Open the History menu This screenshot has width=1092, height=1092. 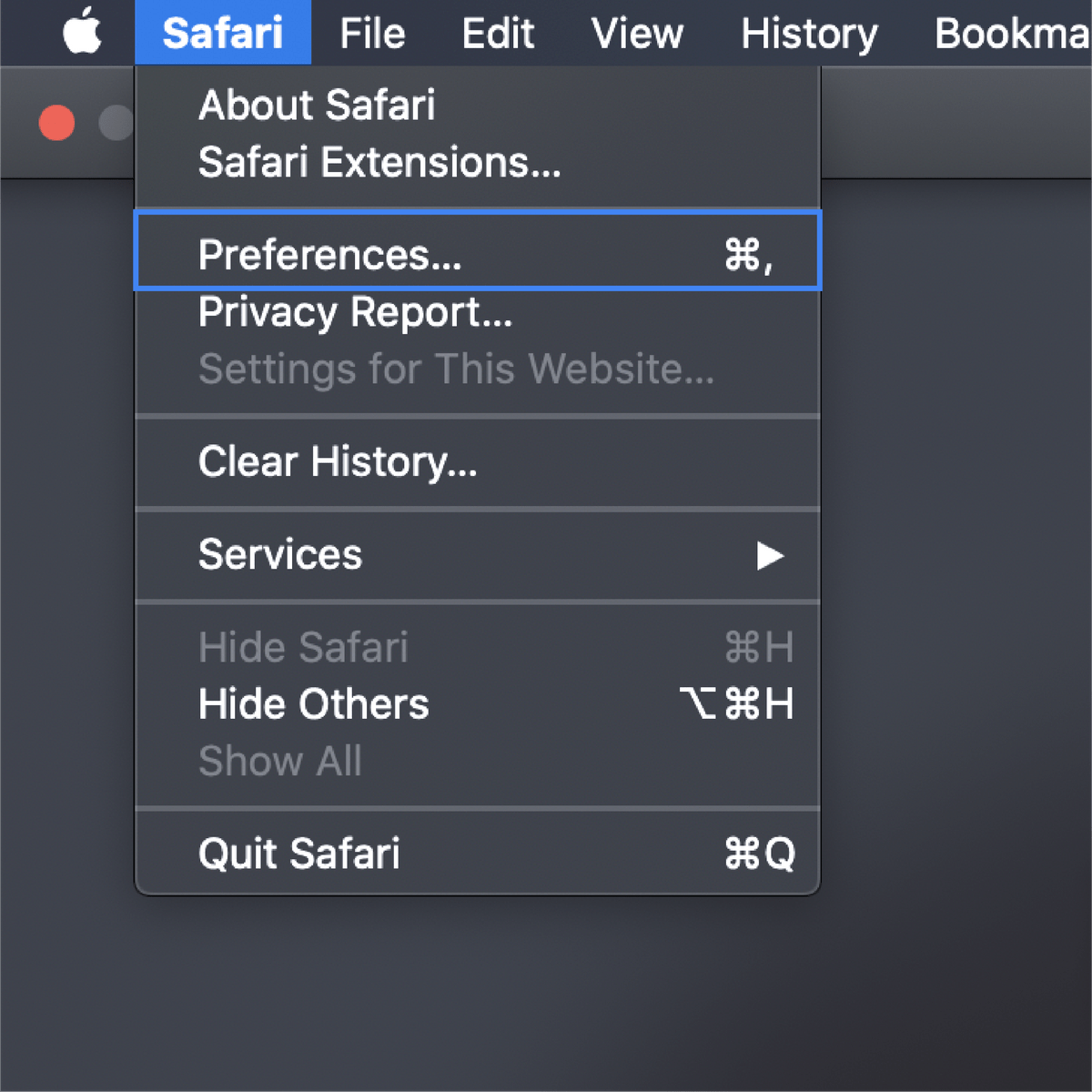809,34
